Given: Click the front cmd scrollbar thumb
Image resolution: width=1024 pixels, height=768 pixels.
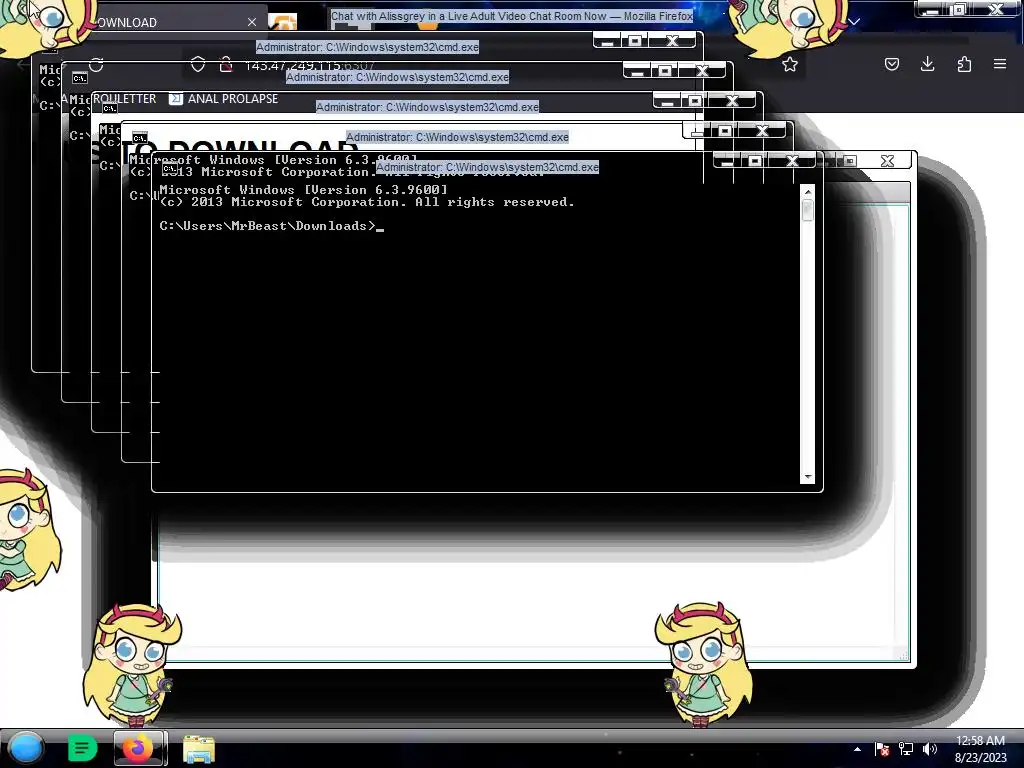Looking at the screenshot, I should 808,211.
